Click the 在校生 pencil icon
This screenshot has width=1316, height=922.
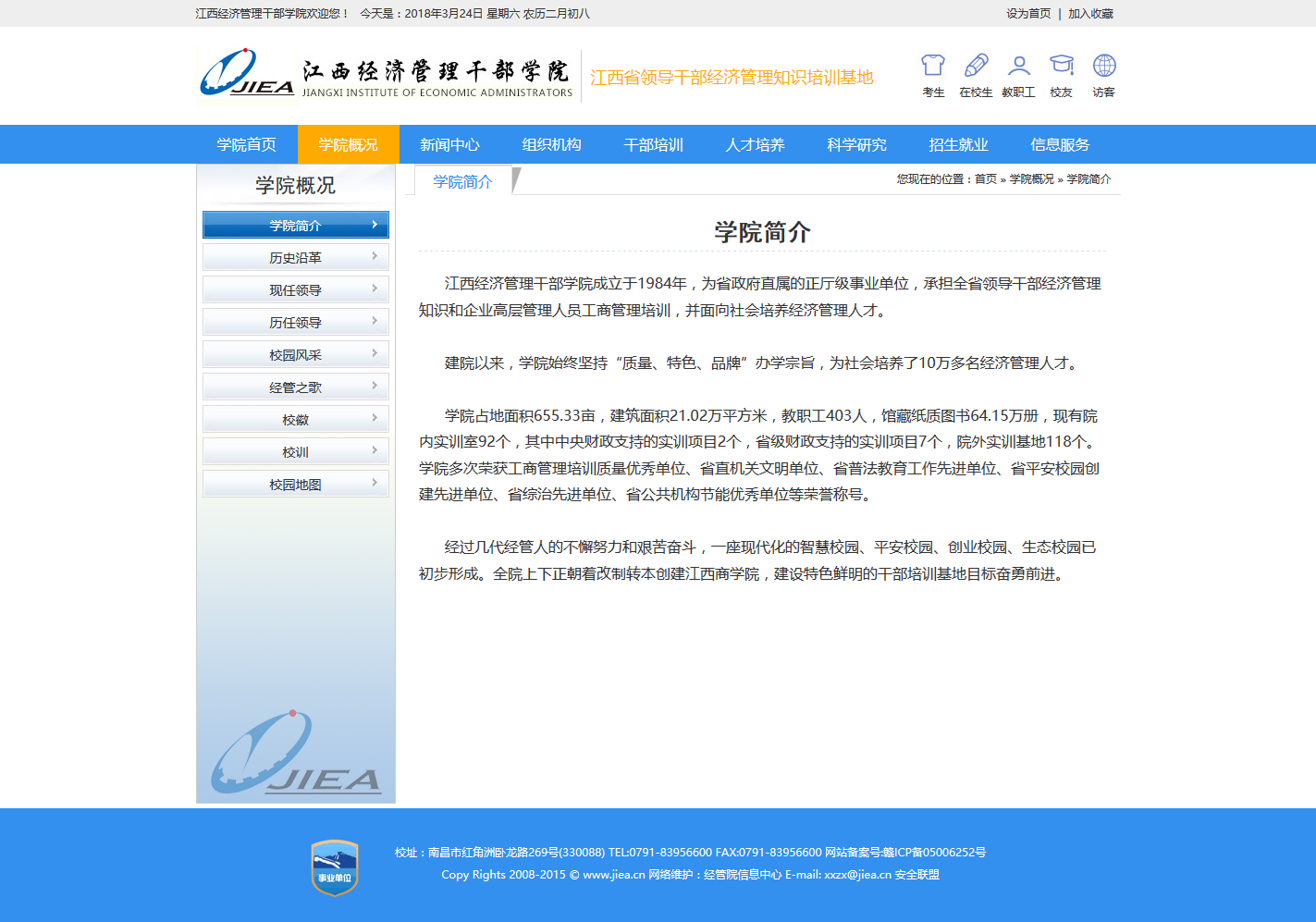pos(976,65)
